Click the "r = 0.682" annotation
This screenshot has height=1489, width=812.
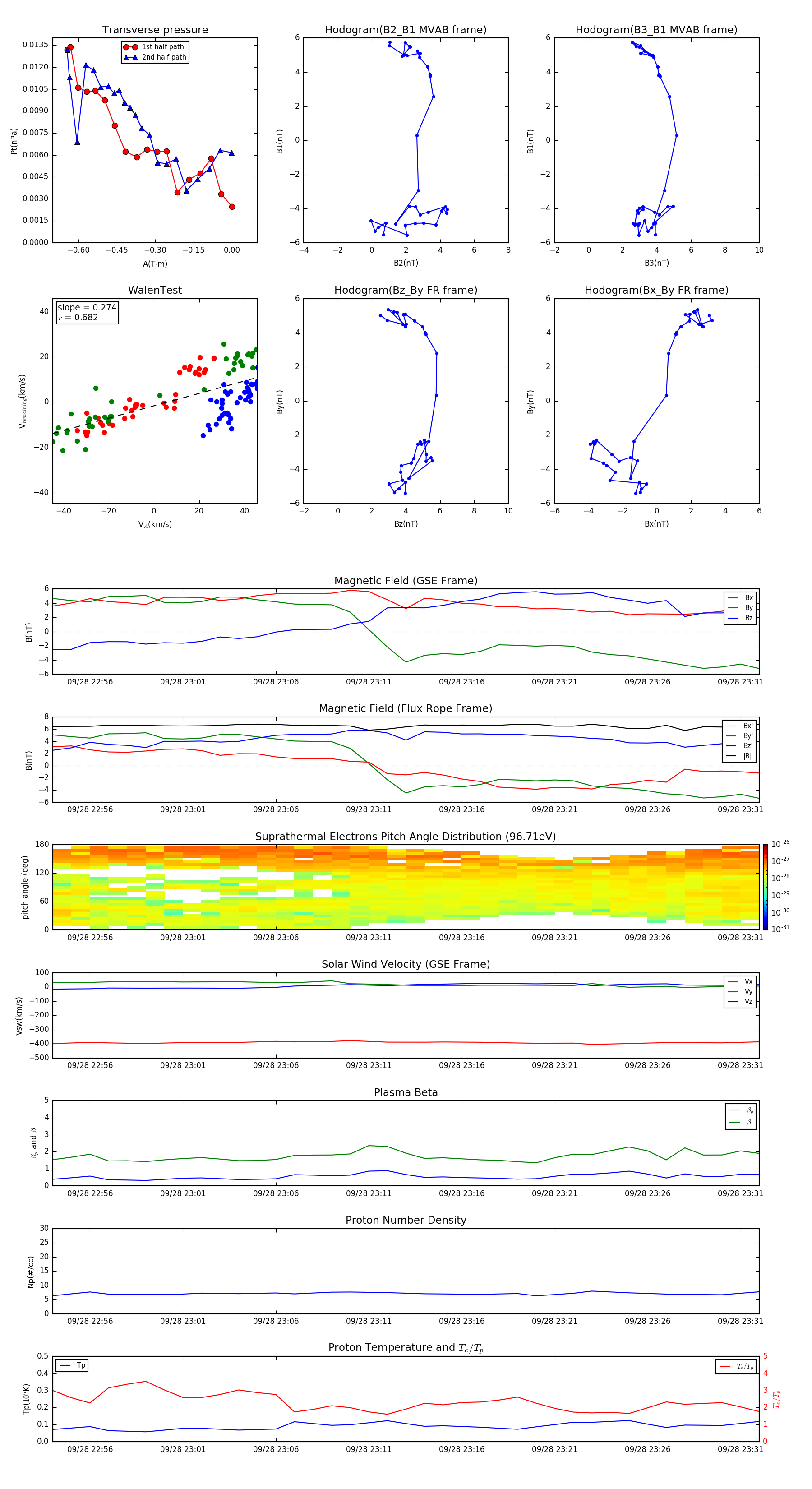pos(78,317)
